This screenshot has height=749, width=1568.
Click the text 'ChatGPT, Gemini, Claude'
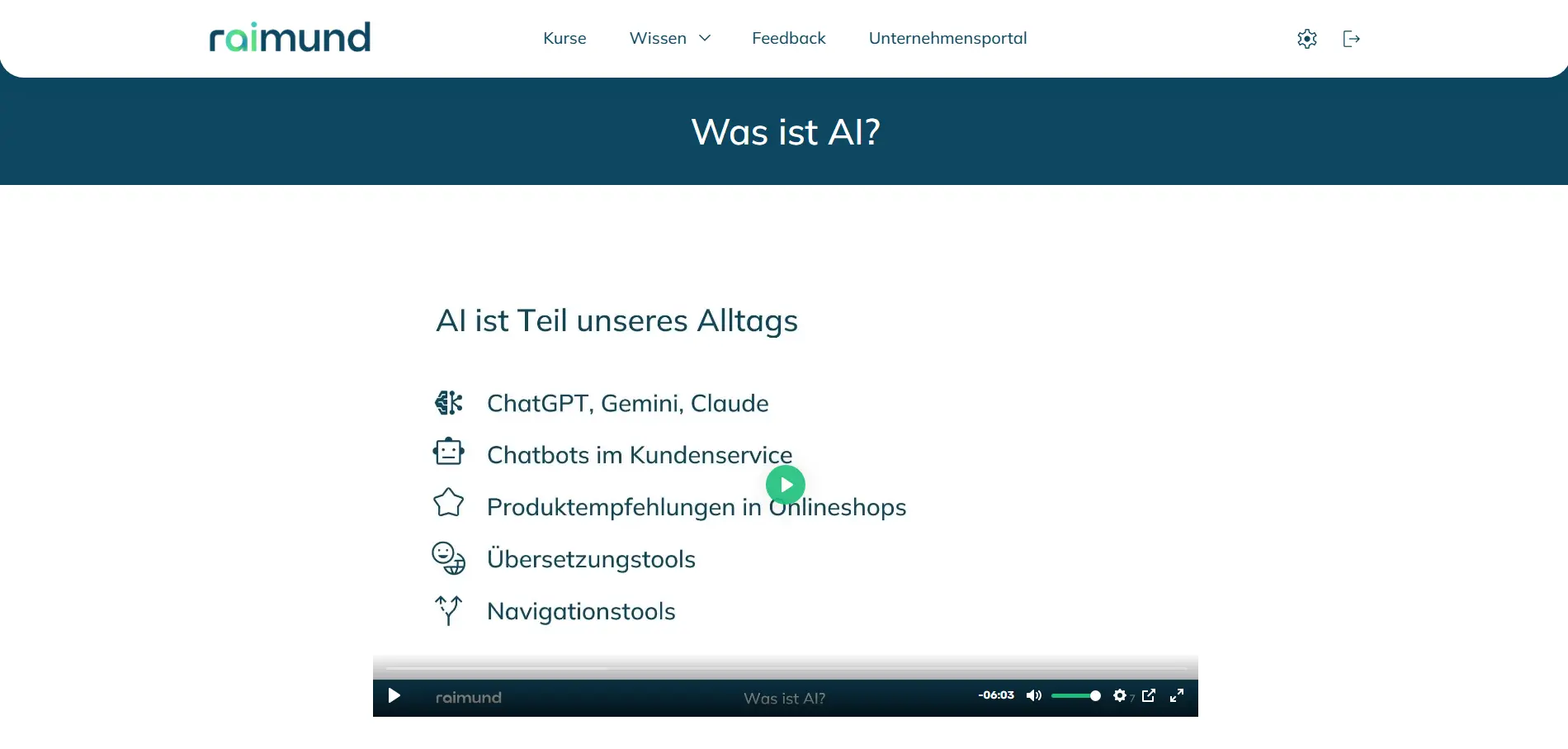(627, 403)
